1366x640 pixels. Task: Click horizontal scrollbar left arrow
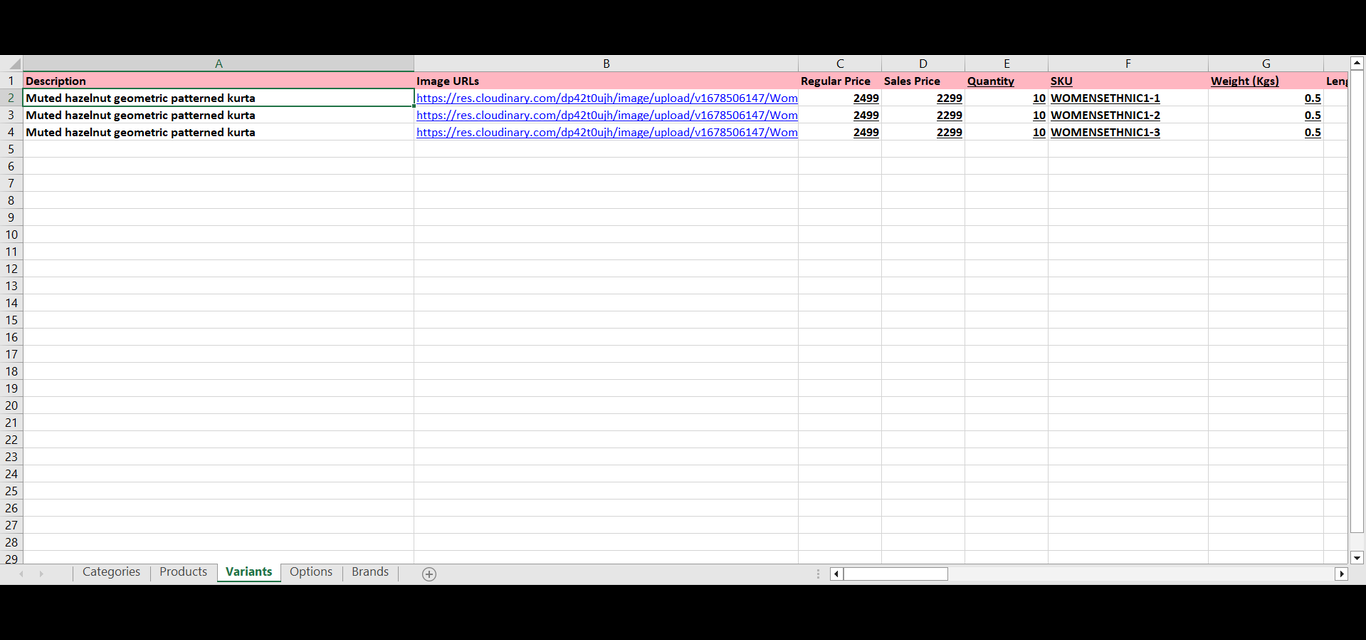click(837, 574)
